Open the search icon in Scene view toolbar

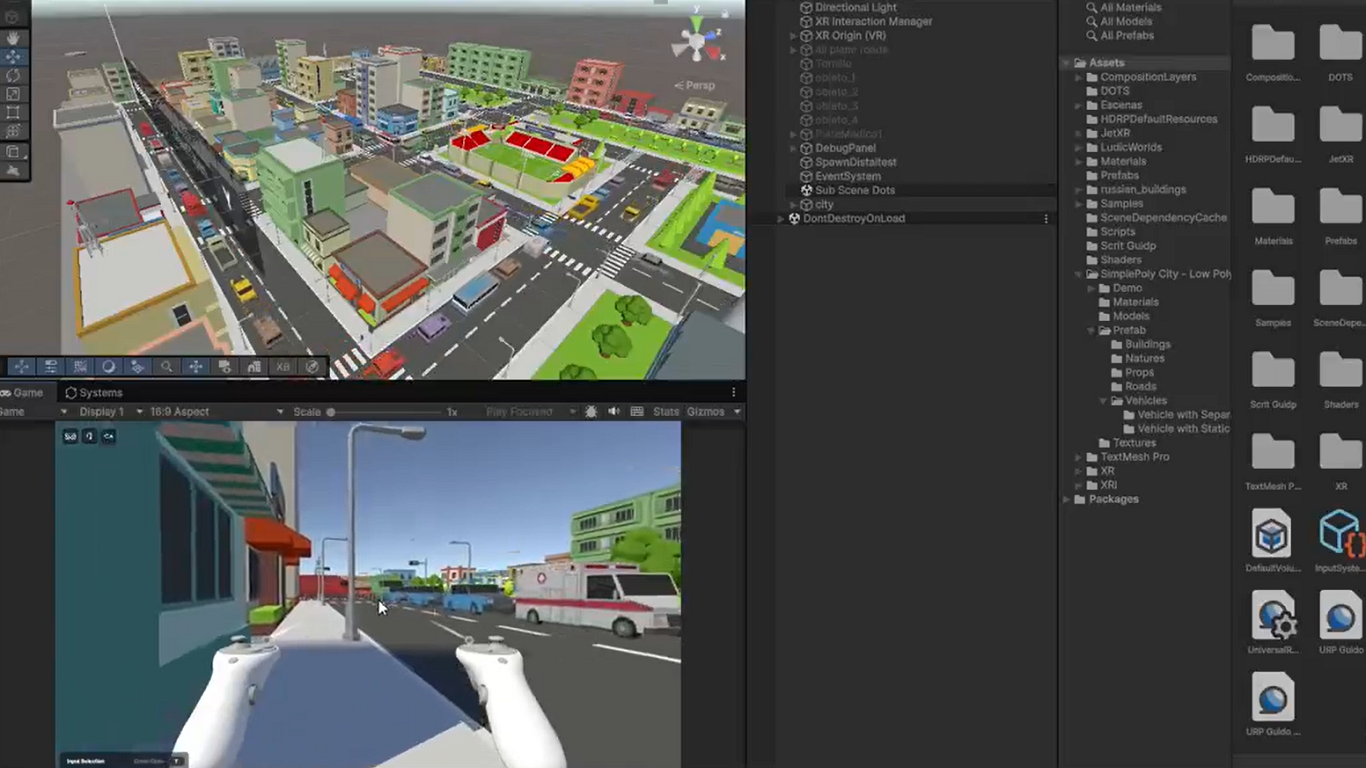167,367
